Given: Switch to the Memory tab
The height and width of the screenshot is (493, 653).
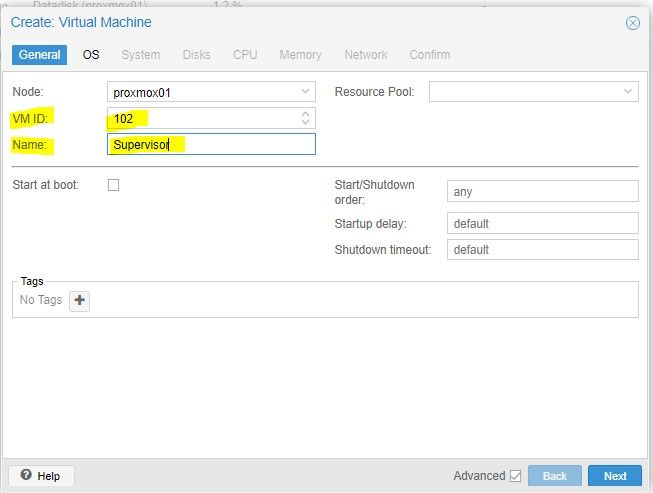Looking at the screenshot, I should pos(300,55).
